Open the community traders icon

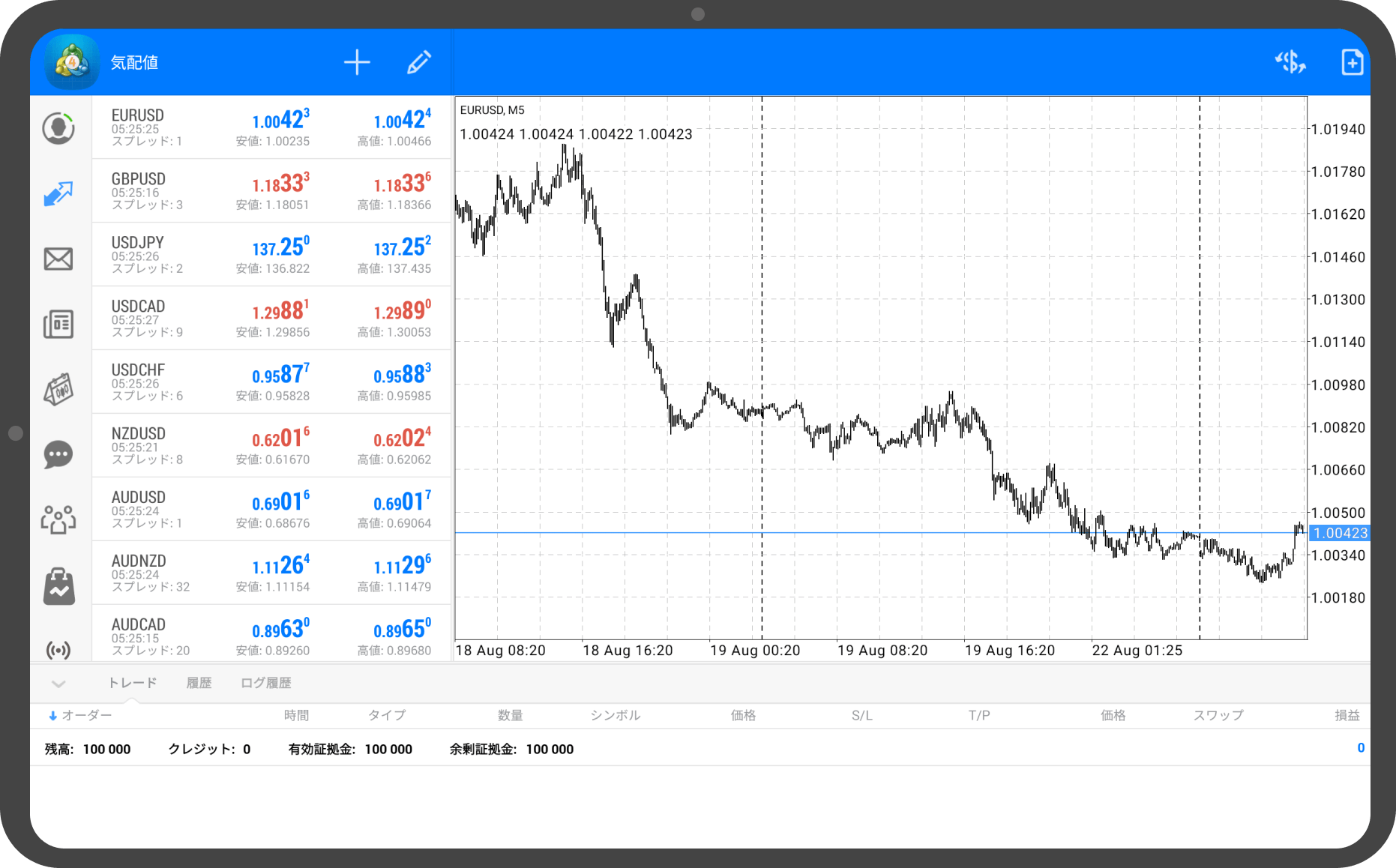[58, 519]
